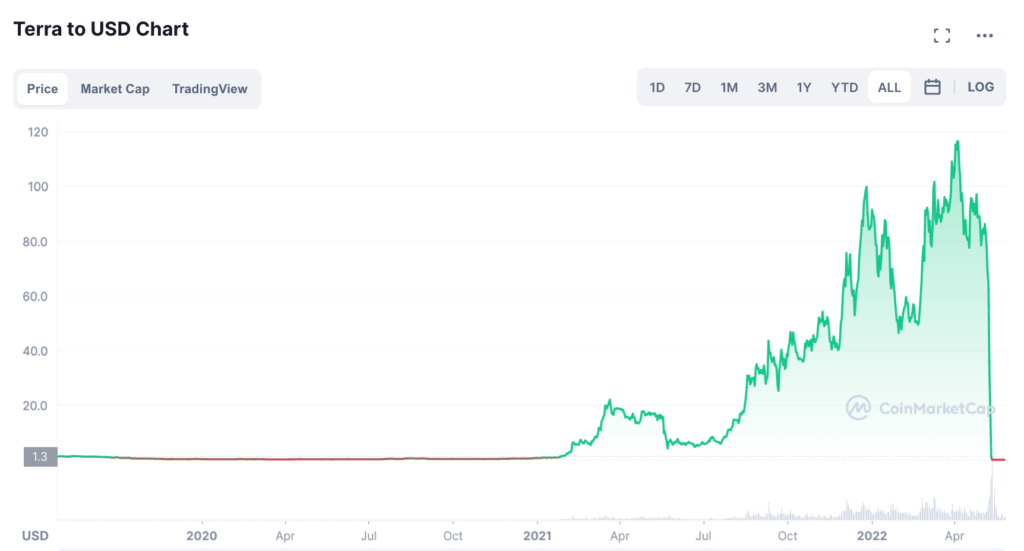Viewport: 1024px width, 551px height.
Task: Click the chart peak near April 2022
Action: click(x=957, y=142)
